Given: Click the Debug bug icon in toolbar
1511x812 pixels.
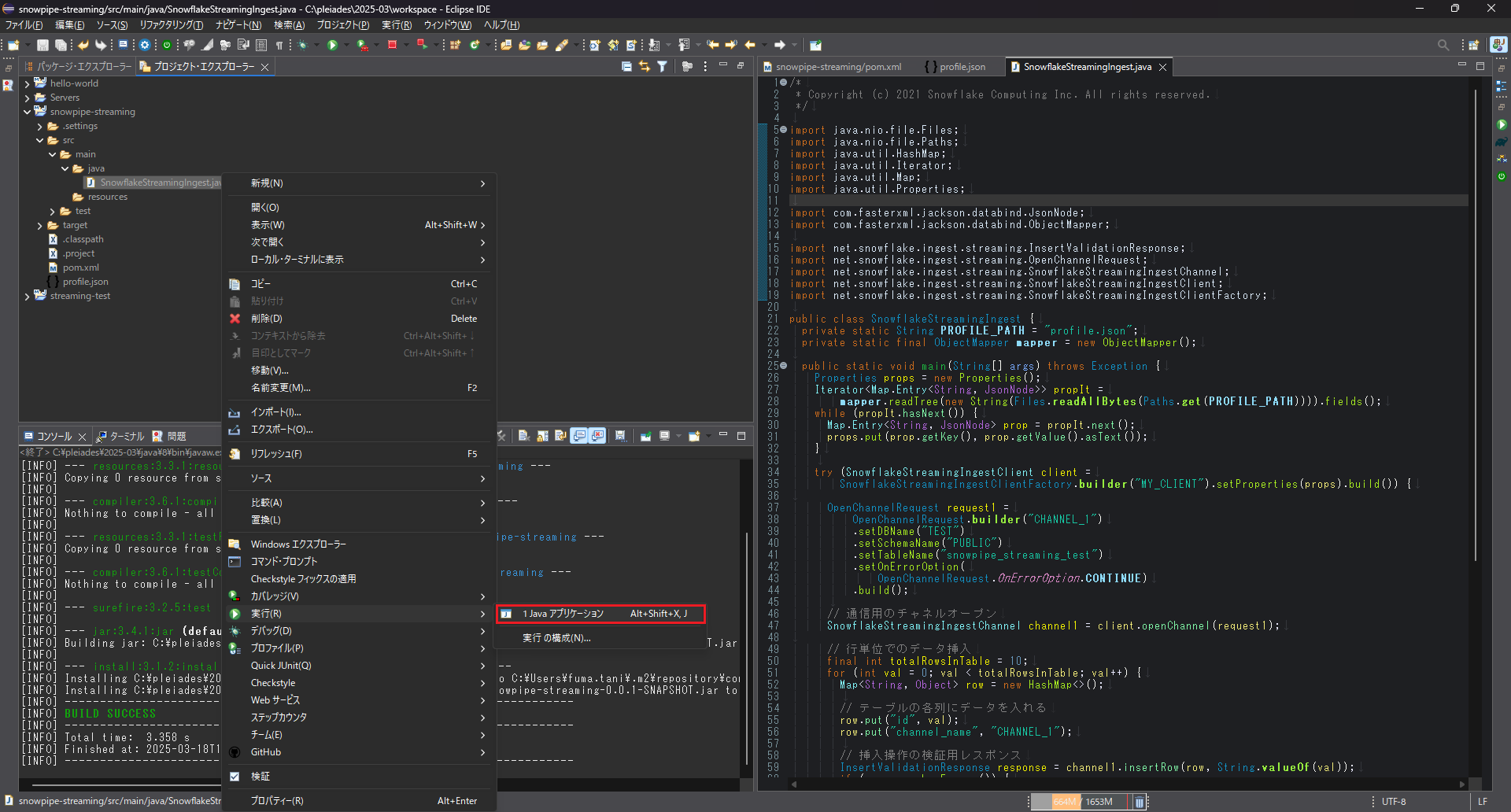Looking at the screenshot, I should (x=302, y=45).
